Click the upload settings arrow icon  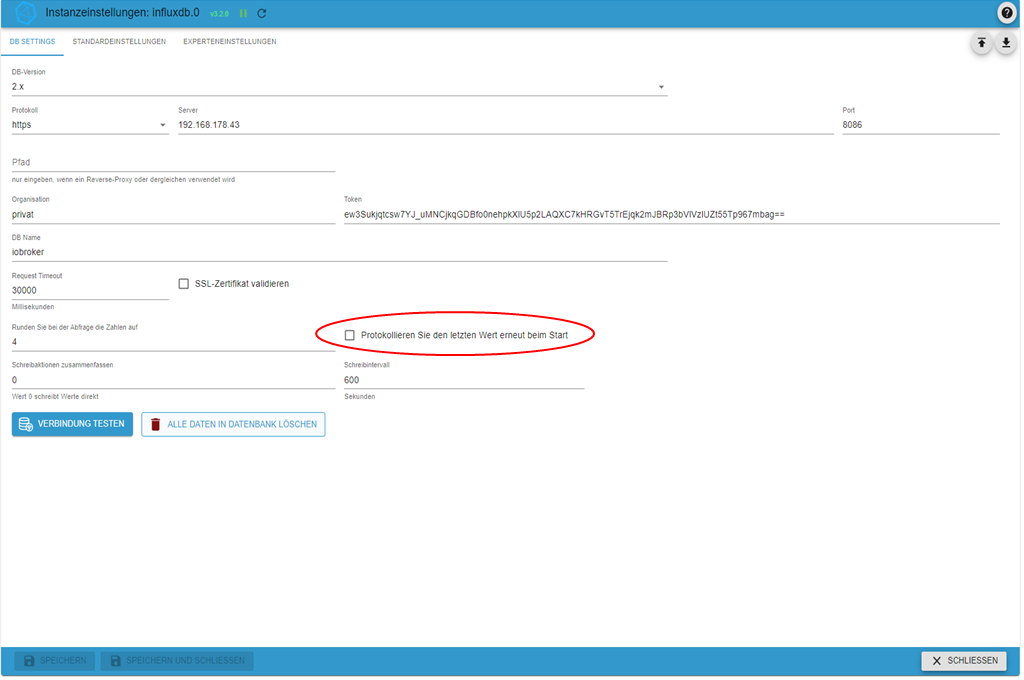[981, 43]
